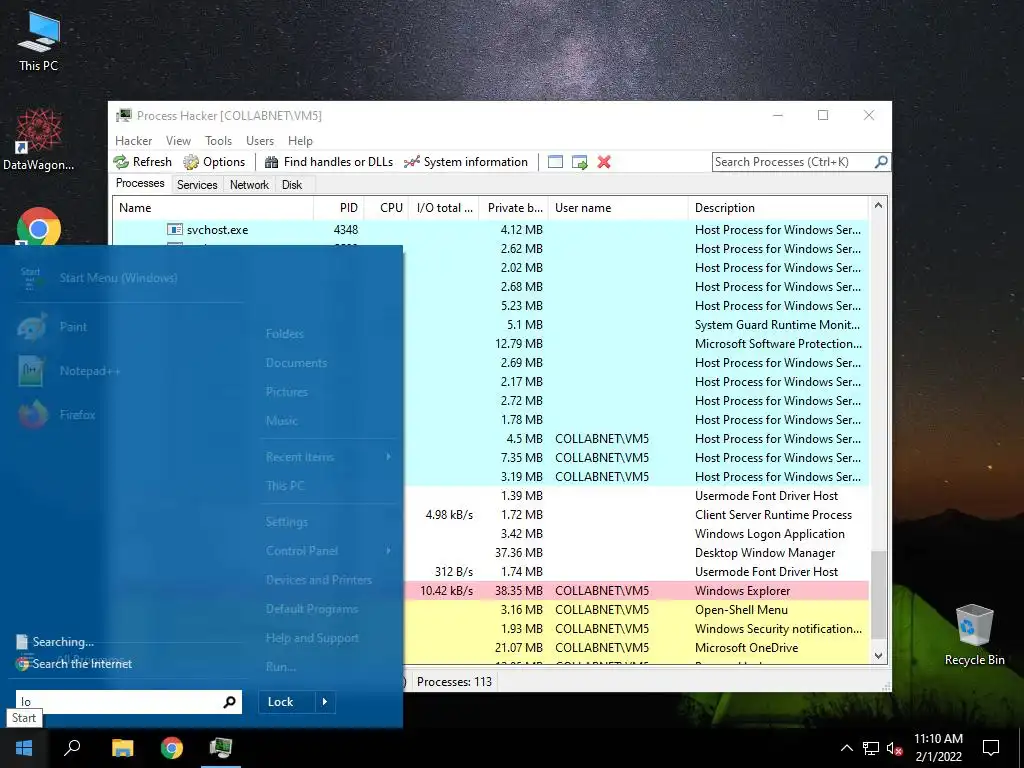Click Lock button in start menu
1024x768 pixels.
click(286, 702)
